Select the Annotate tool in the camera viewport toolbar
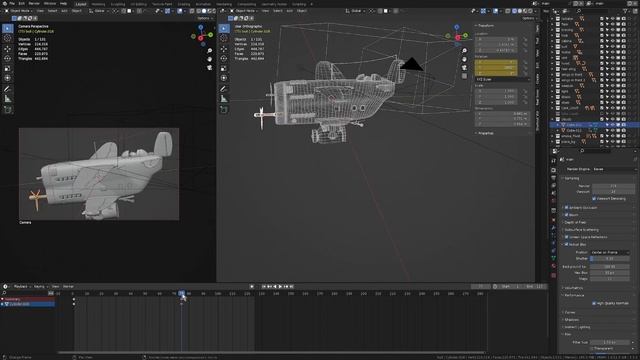The image size is (640, 360). pyautogui.click(x=8, y=89)
